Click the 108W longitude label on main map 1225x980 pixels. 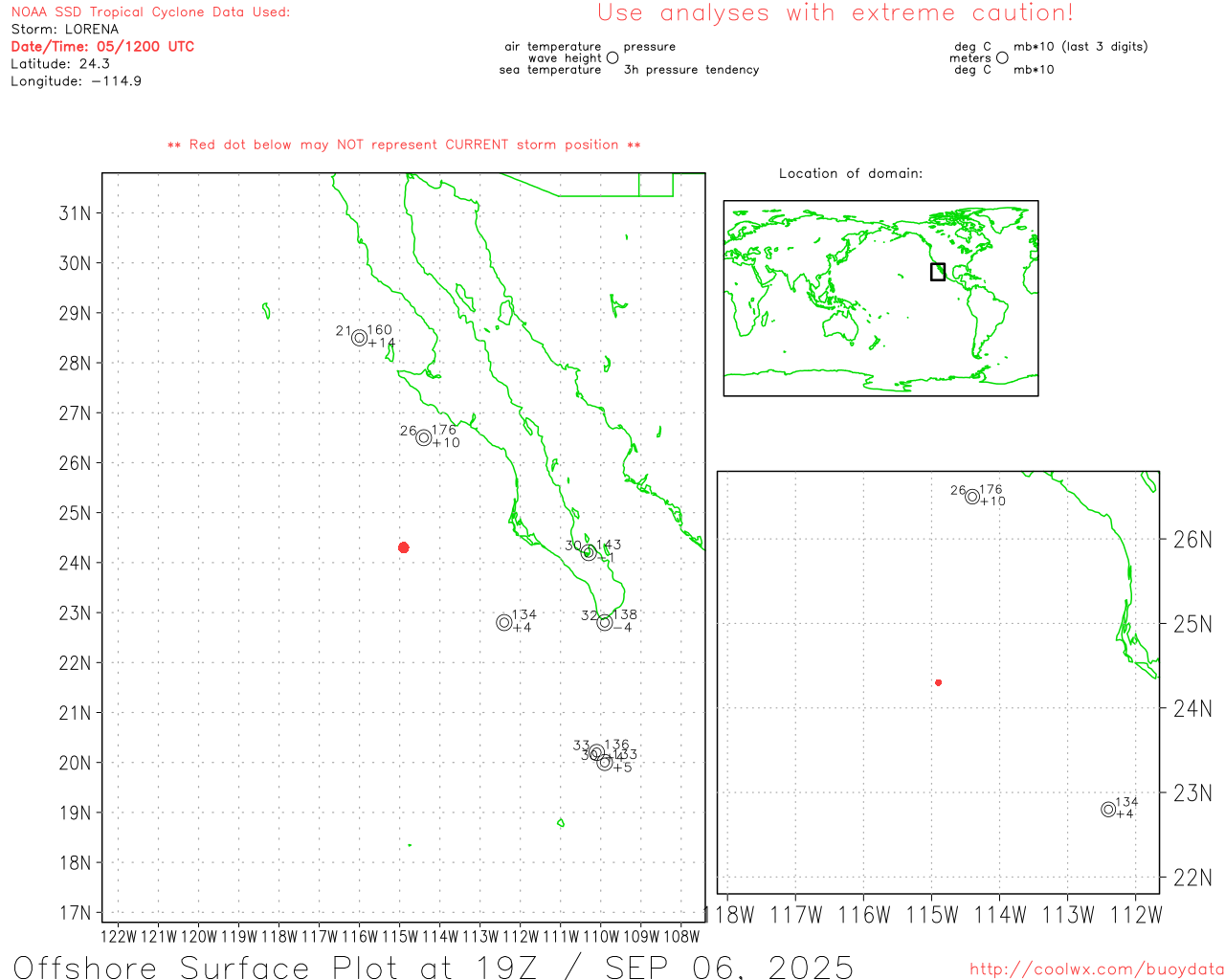(681, 937)
